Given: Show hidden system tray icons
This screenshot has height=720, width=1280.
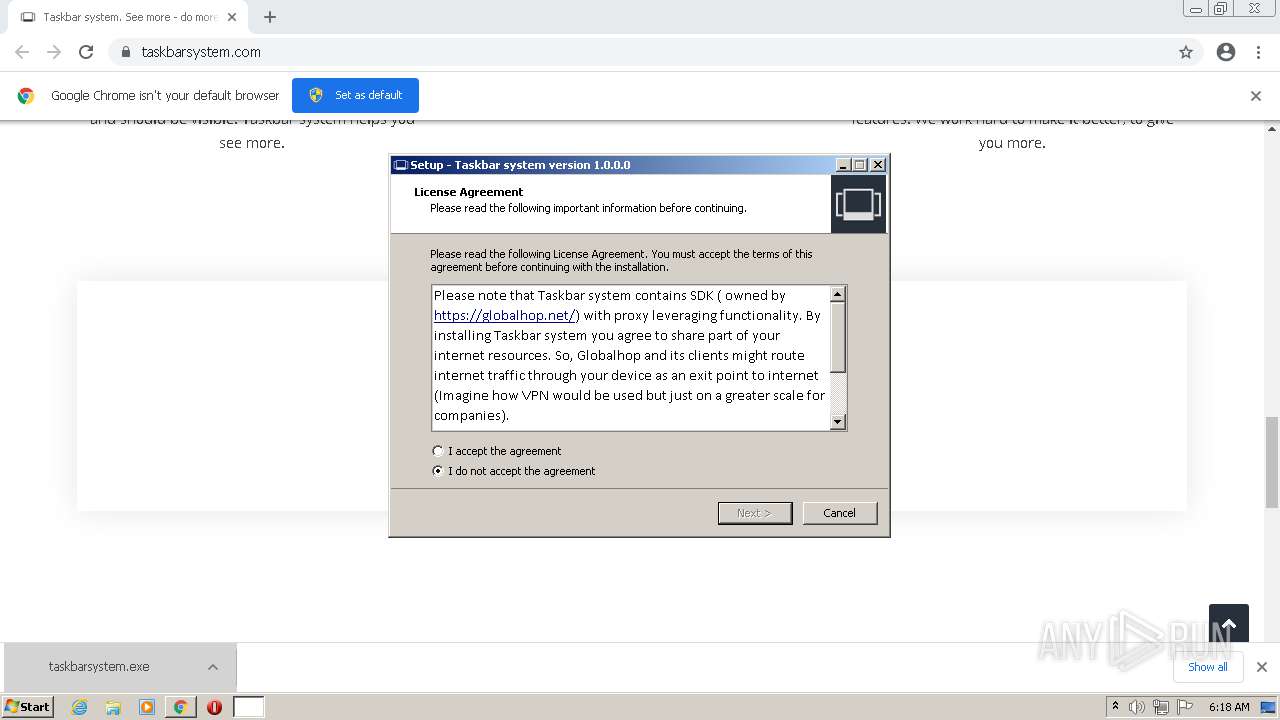Looking at the screenshot, I should coord(1115,706).
